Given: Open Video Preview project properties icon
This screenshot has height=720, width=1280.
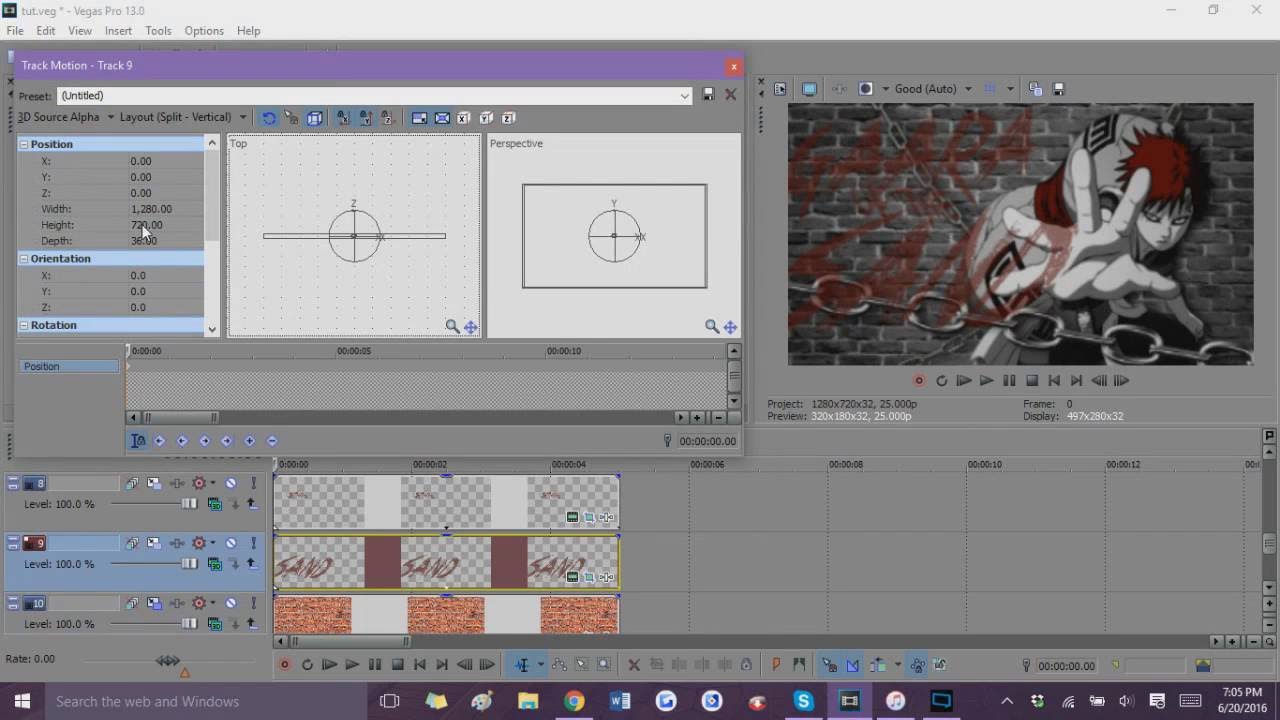Looking at the screenshot, I should (x=781, y=89).
